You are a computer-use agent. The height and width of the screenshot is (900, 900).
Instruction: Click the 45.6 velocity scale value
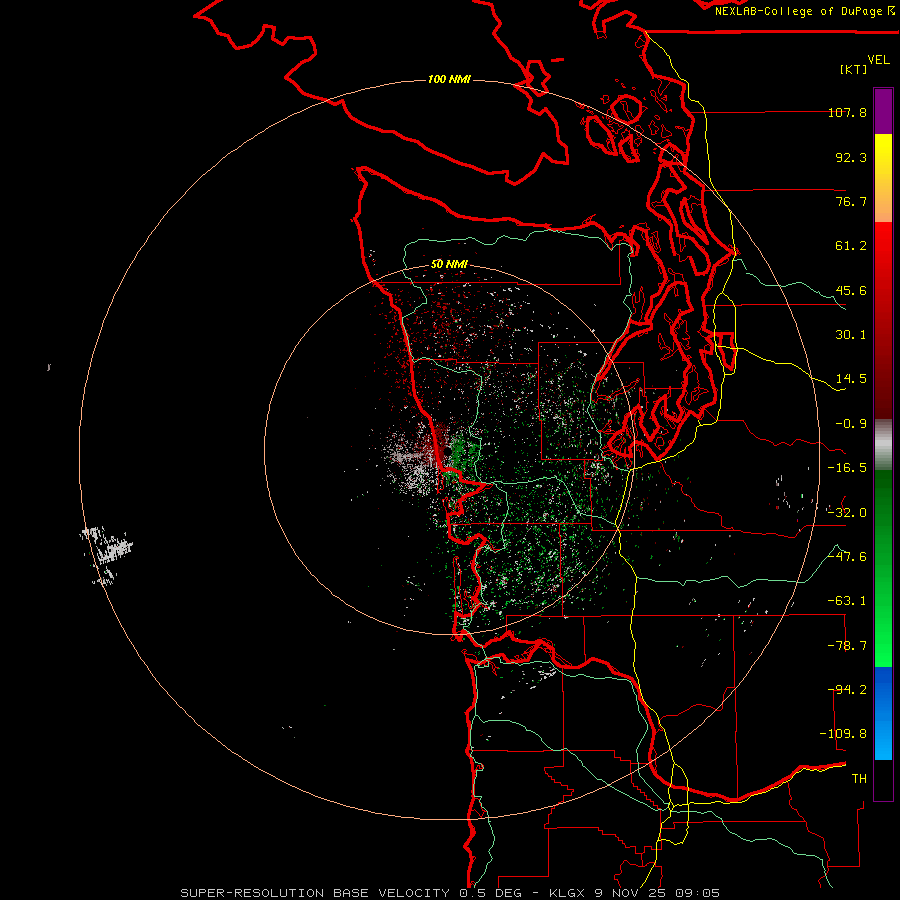(851, 290)
